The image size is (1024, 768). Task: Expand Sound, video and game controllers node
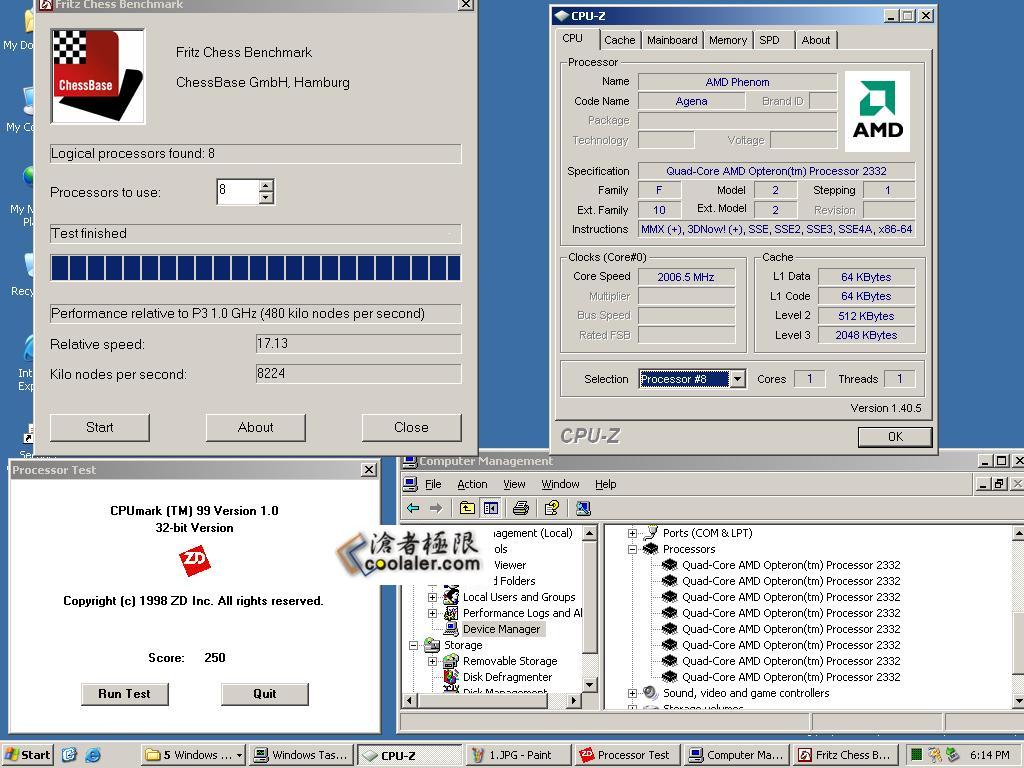click(632, 693)
